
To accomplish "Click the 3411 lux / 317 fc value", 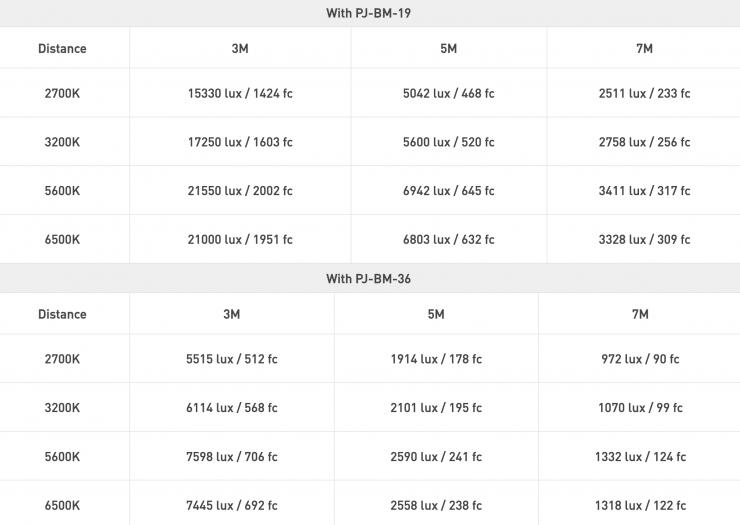I will [644, 191].
